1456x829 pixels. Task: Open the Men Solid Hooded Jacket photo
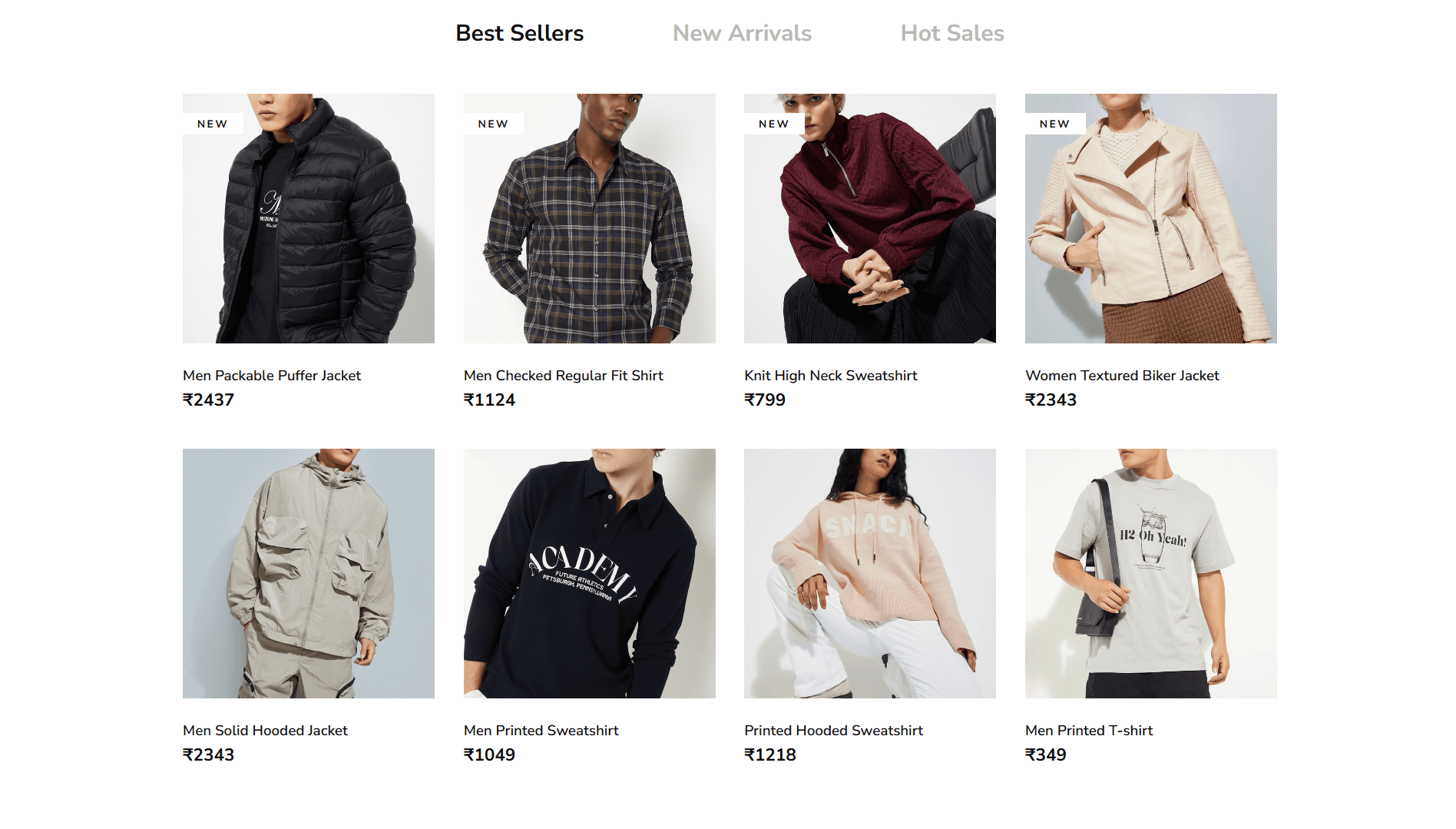coord(309,573)
